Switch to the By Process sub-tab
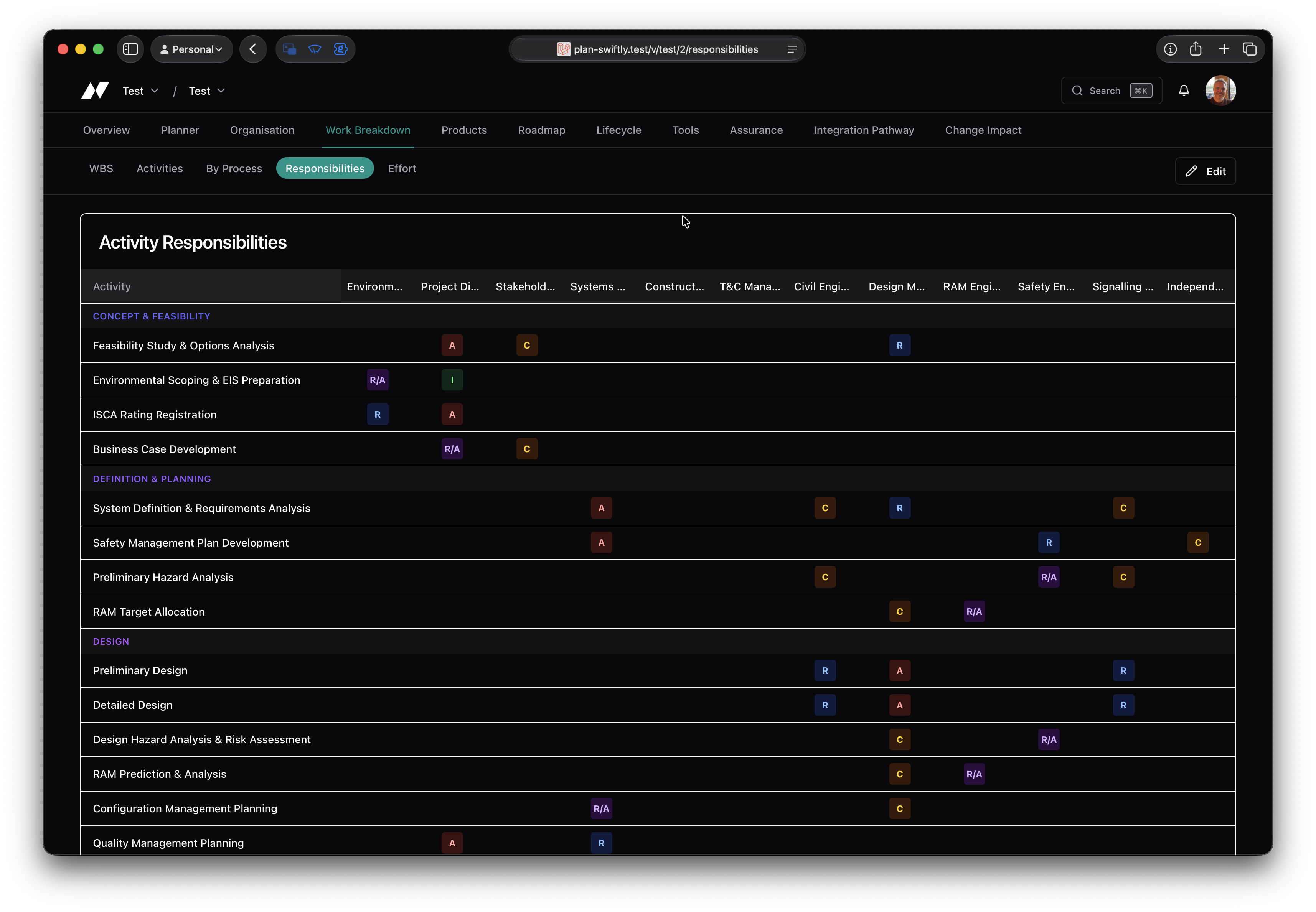 (234, 168)
